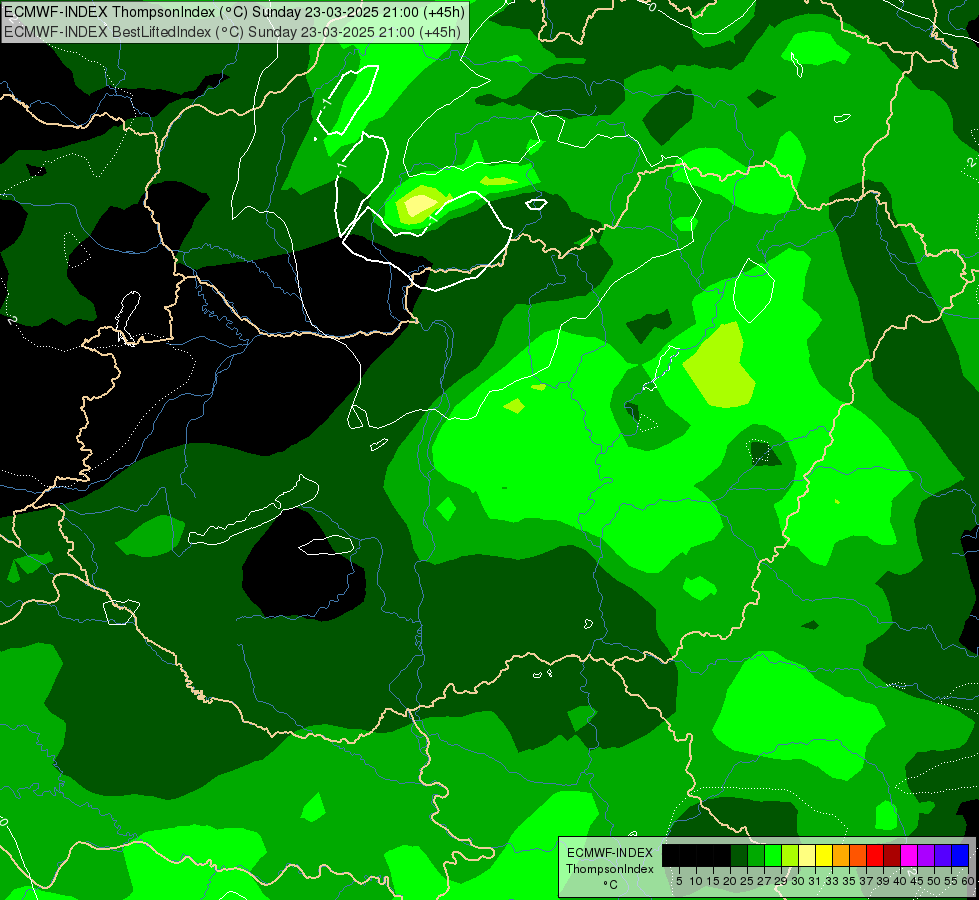Click legend tick label 55
The height and width of the screenshot is (900, 979).
[x=951, y=881]
